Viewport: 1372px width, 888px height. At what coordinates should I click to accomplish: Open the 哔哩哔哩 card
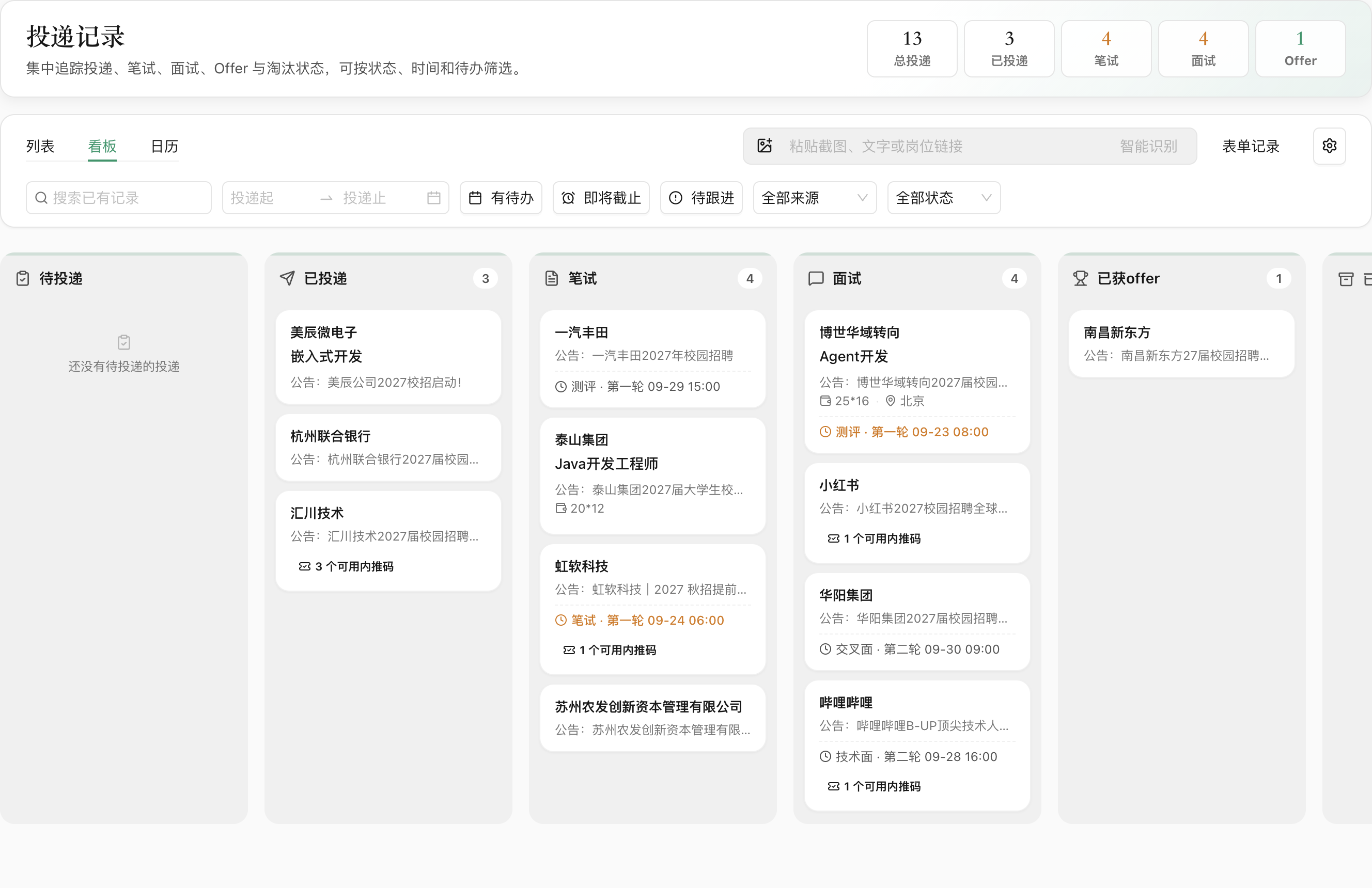coord(916,746)
